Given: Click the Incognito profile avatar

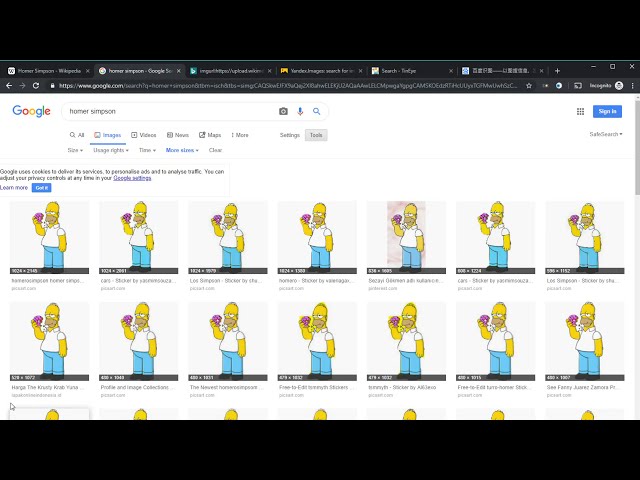Looking at the screenshot, I should (x=619, y=86).
